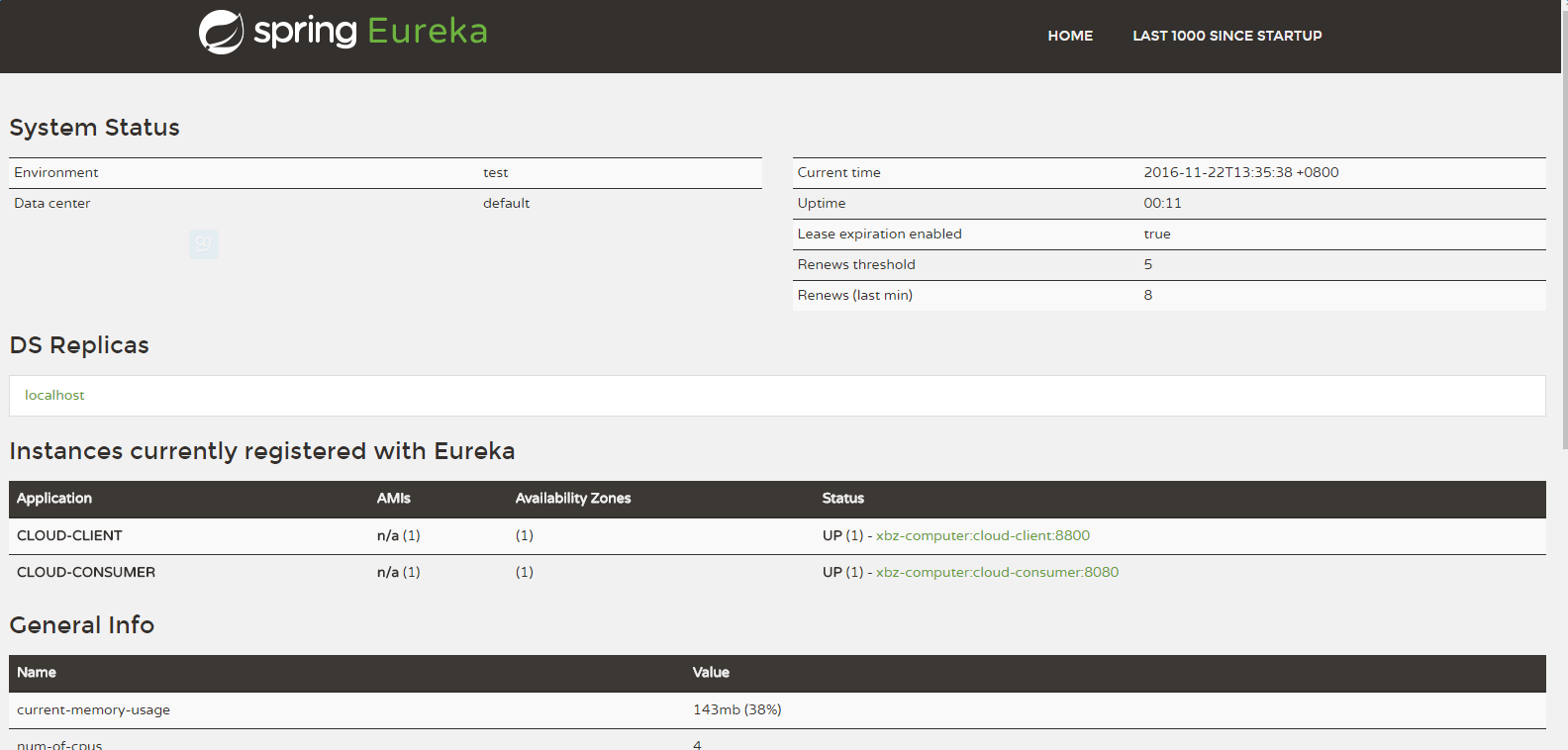Screen dimensions: 1568x750
Task: Click the Application column header
Action: click(54, 499)
